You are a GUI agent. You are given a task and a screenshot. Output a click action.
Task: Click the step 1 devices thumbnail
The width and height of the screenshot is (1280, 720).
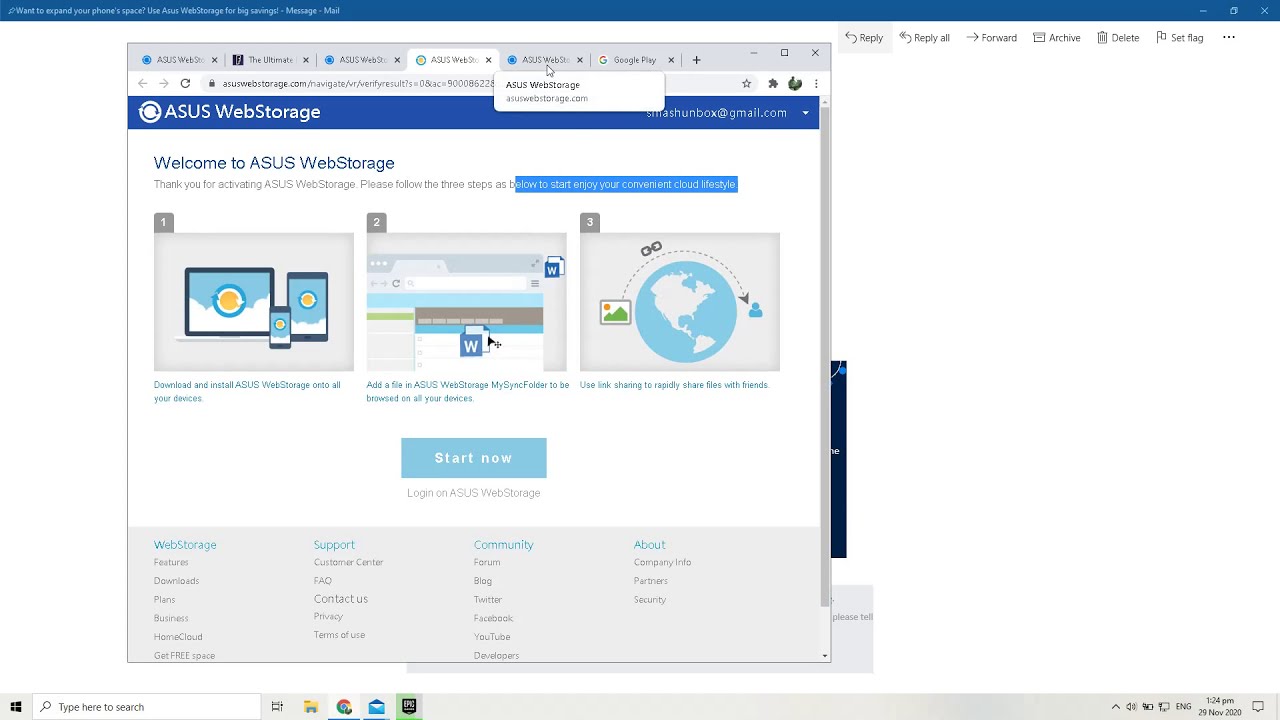coord(254,302)
